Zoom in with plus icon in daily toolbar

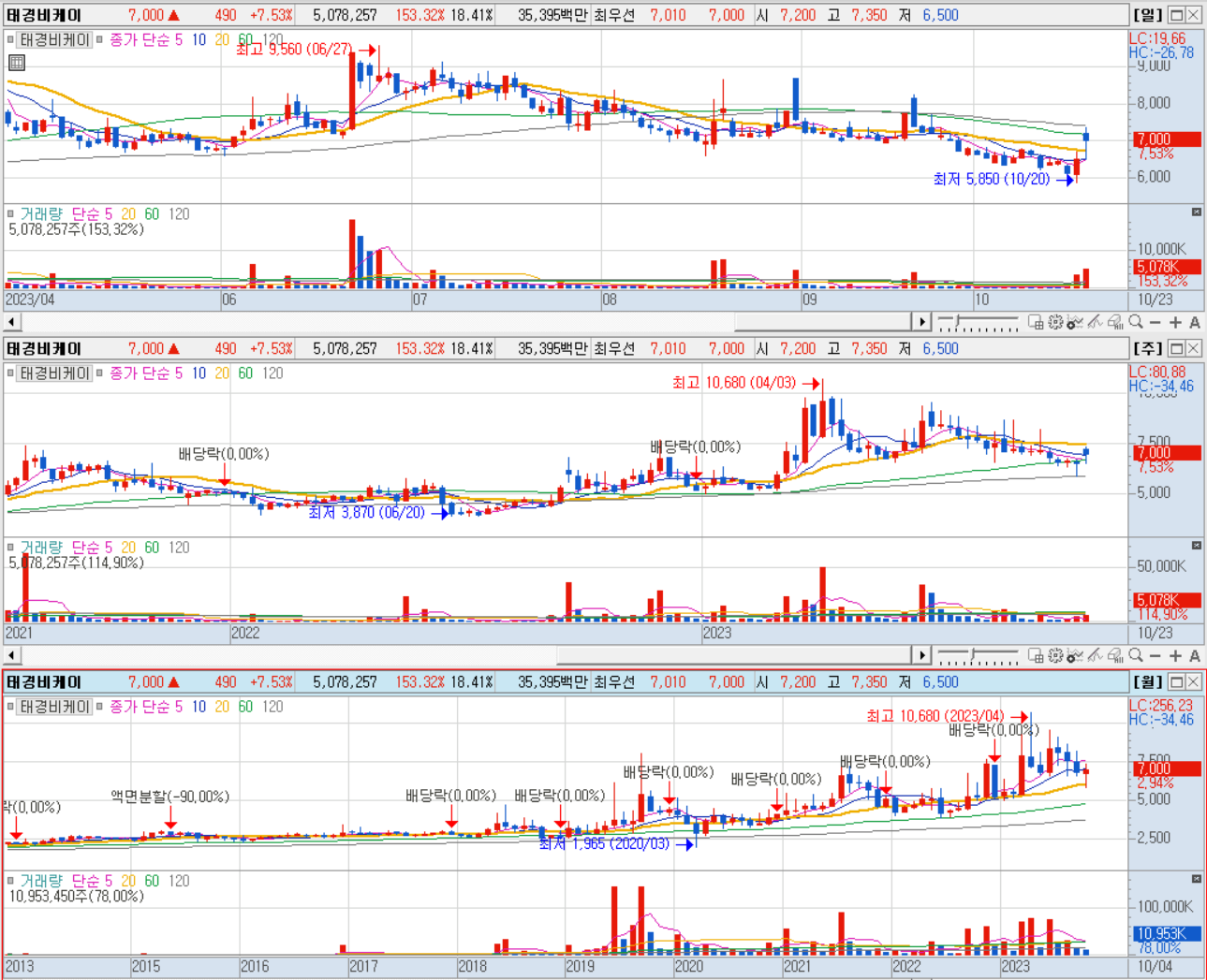(1175, 322)
